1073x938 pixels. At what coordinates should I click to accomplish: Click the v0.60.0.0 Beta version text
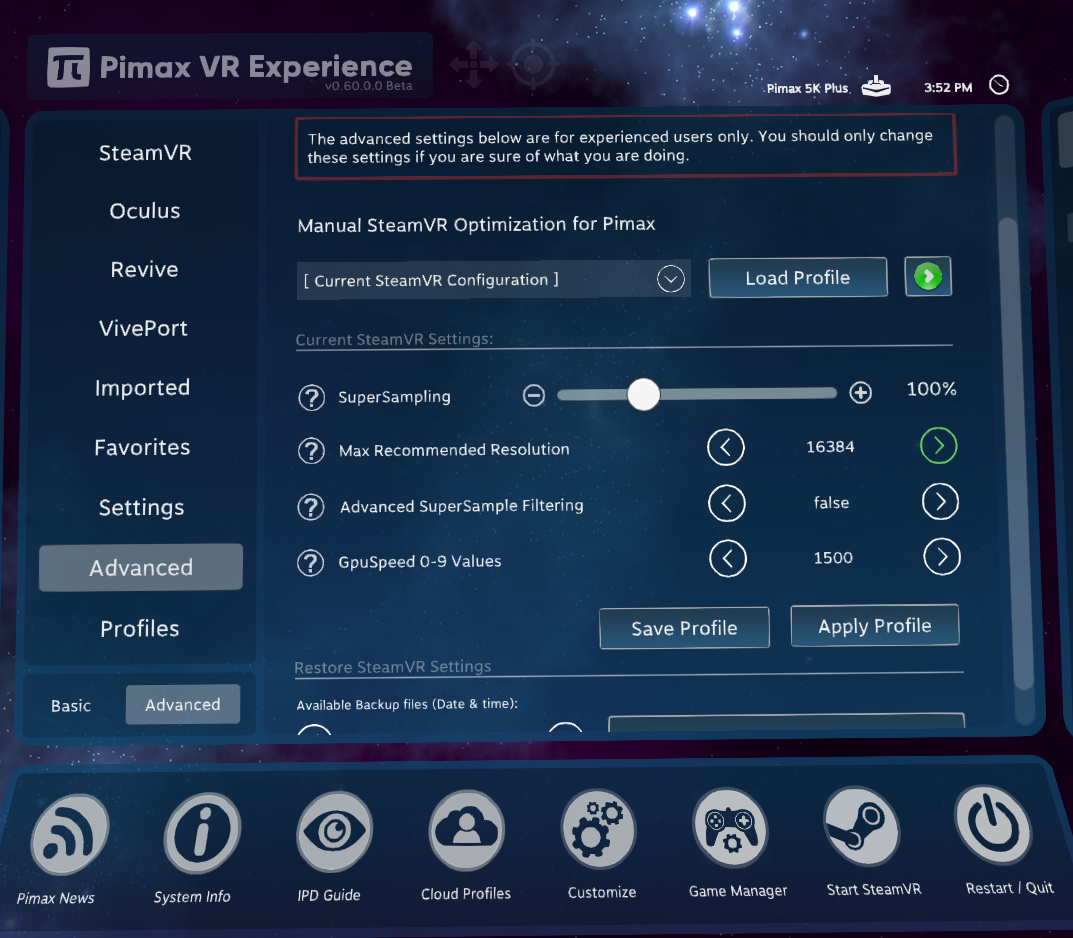369,86
